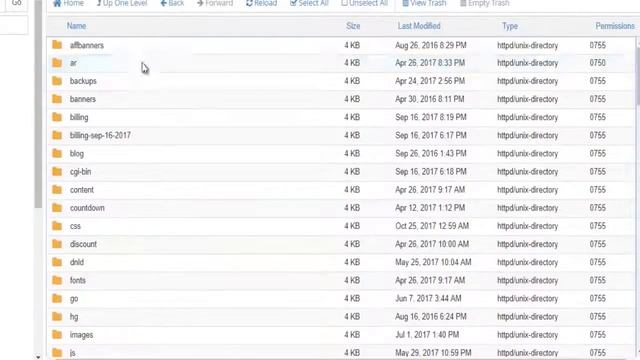
Task: Click the hg folder icon
Action: point(57,316)
